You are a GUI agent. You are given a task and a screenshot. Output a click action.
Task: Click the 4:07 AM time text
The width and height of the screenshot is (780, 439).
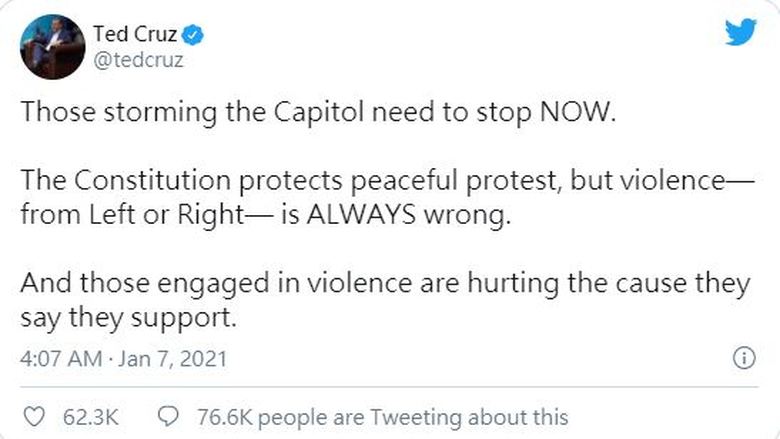click(x=60, y=358)
